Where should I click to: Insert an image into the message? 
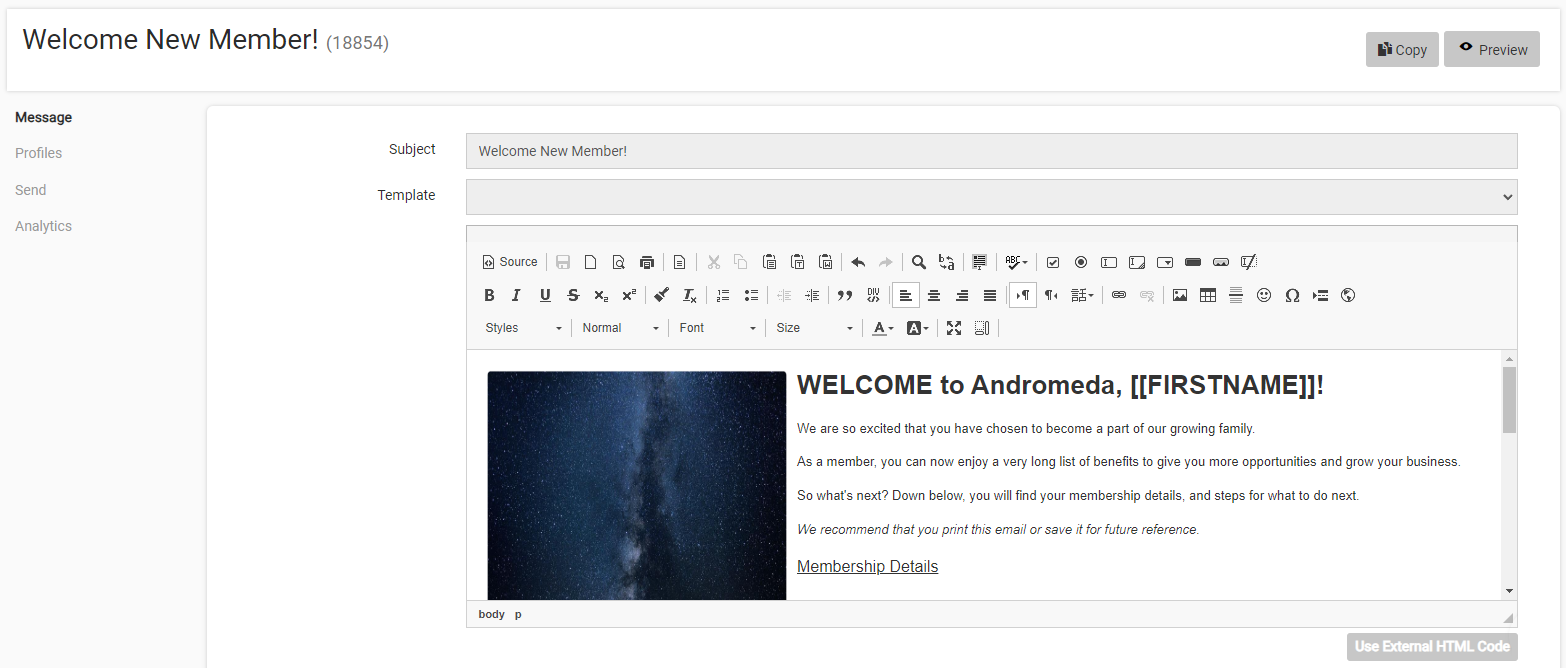1180,295
